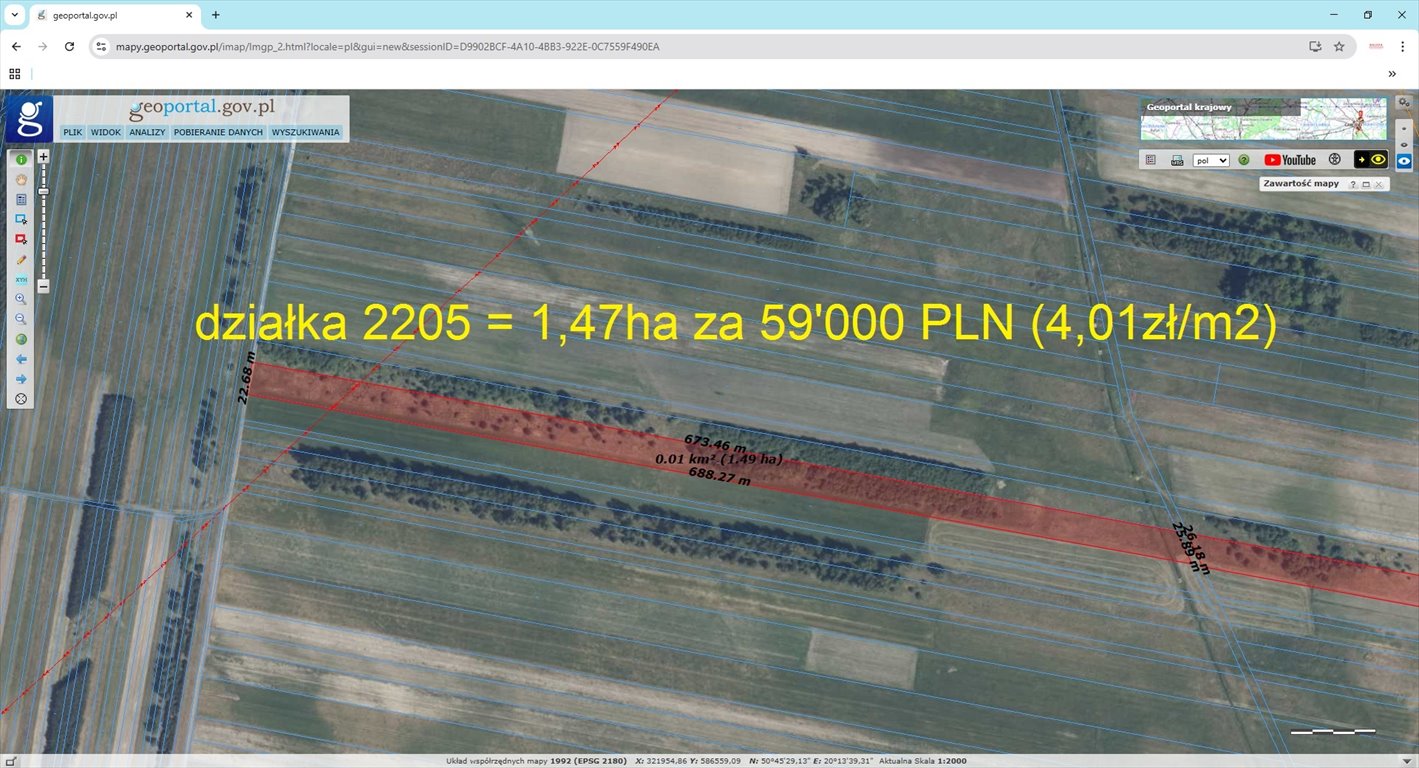This screenshot has width=1419, height=768.
Task: Activate the hand pan tool
Action: click(x=20, y=180)
